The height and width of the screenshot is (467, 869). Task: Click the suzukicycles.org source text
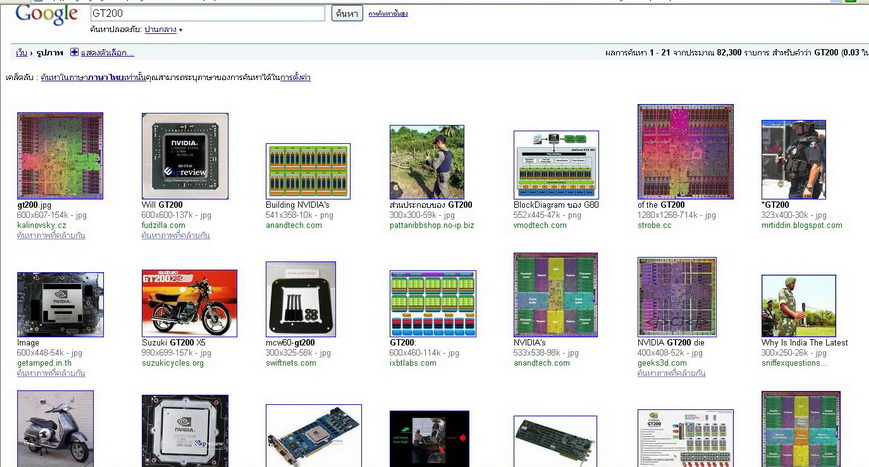[x=172, y=363]
